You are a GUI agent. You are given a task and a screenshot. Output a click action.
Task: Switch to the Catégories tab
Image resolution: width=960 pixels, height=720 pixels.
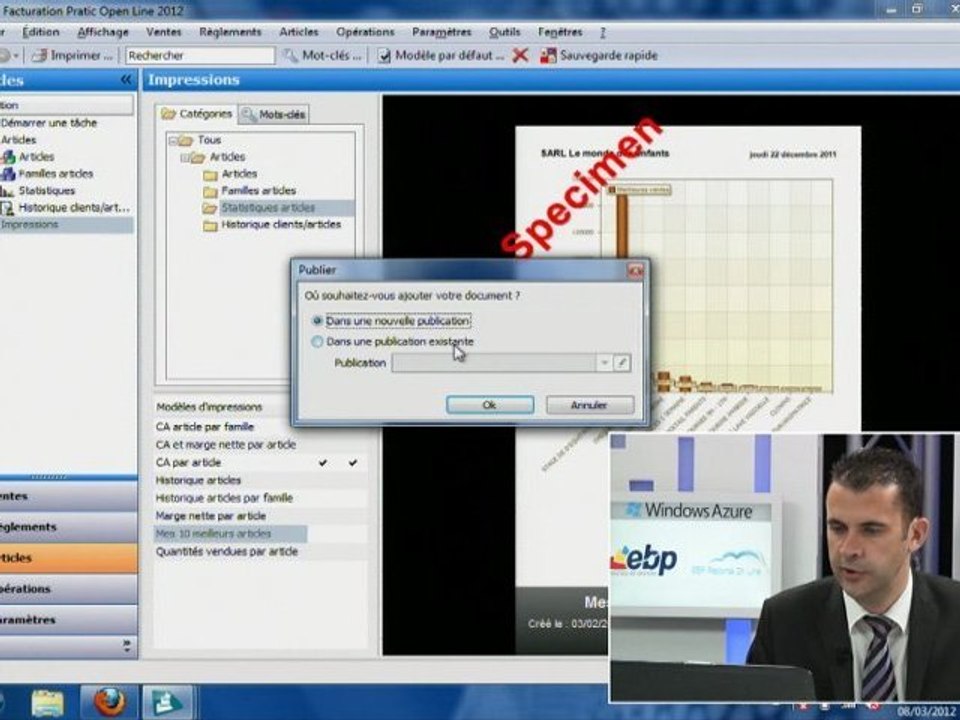click(196, 114)
